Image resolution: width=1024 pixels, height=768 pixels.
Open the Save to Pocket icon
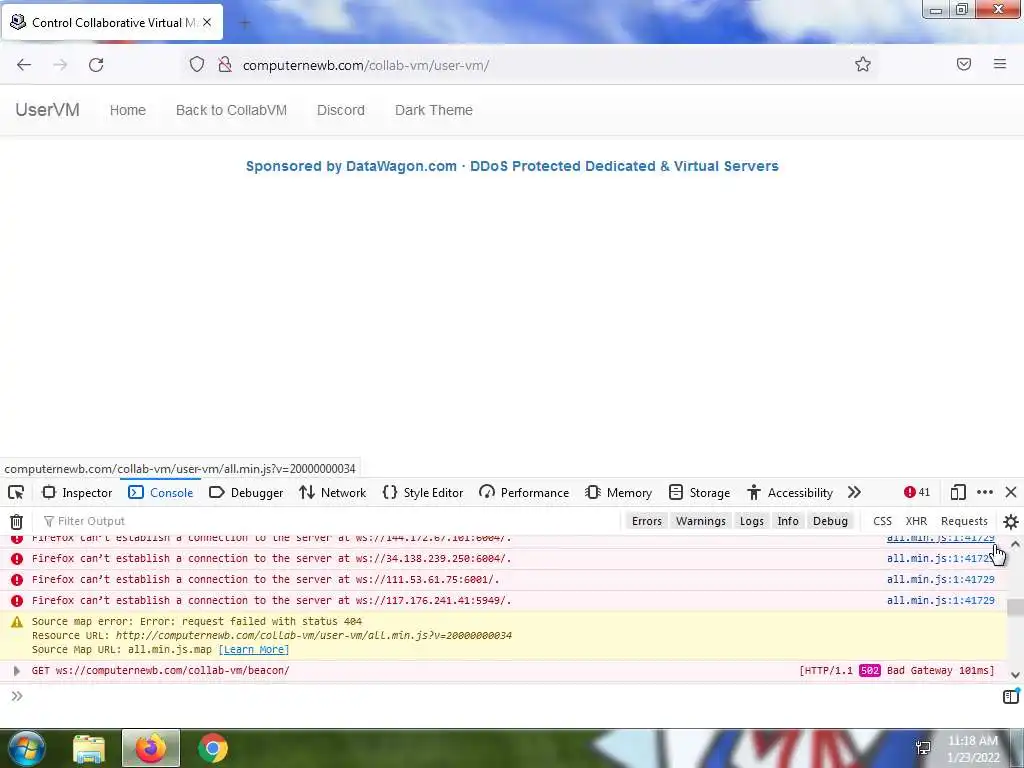tap(964, 64)
